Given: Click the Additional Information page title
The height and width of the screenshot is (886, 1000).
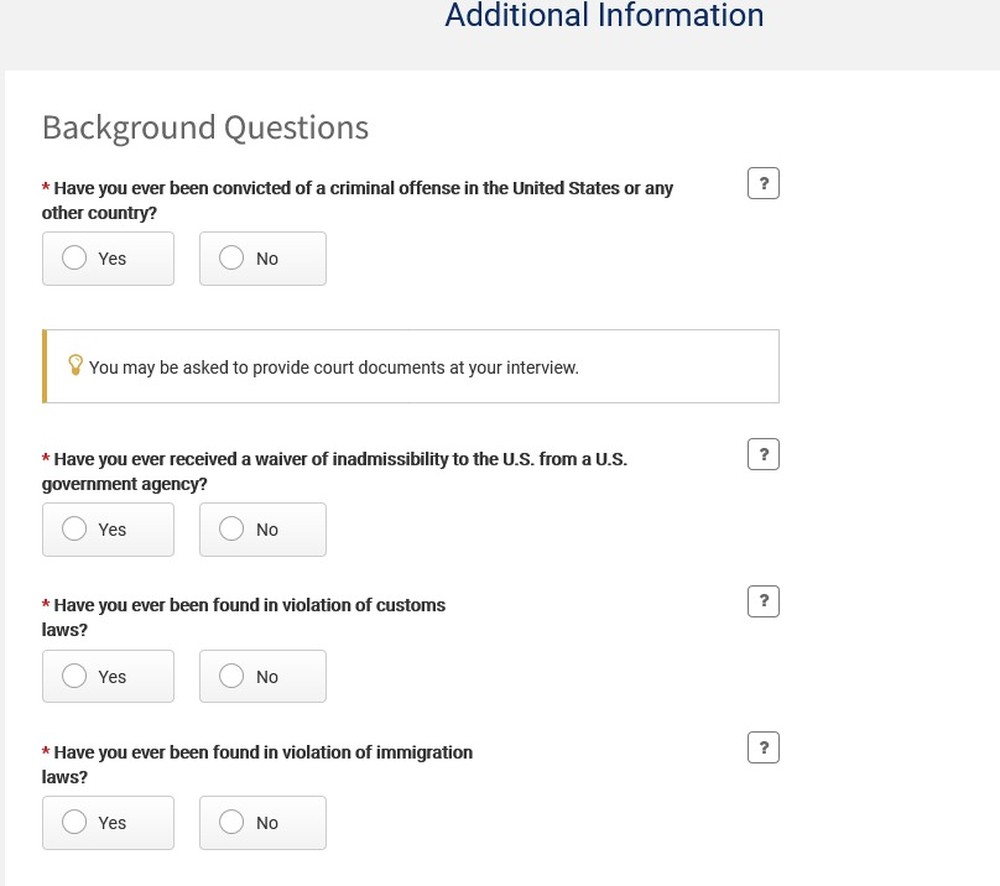Looking at the screenshot, I should coord(604,16).
